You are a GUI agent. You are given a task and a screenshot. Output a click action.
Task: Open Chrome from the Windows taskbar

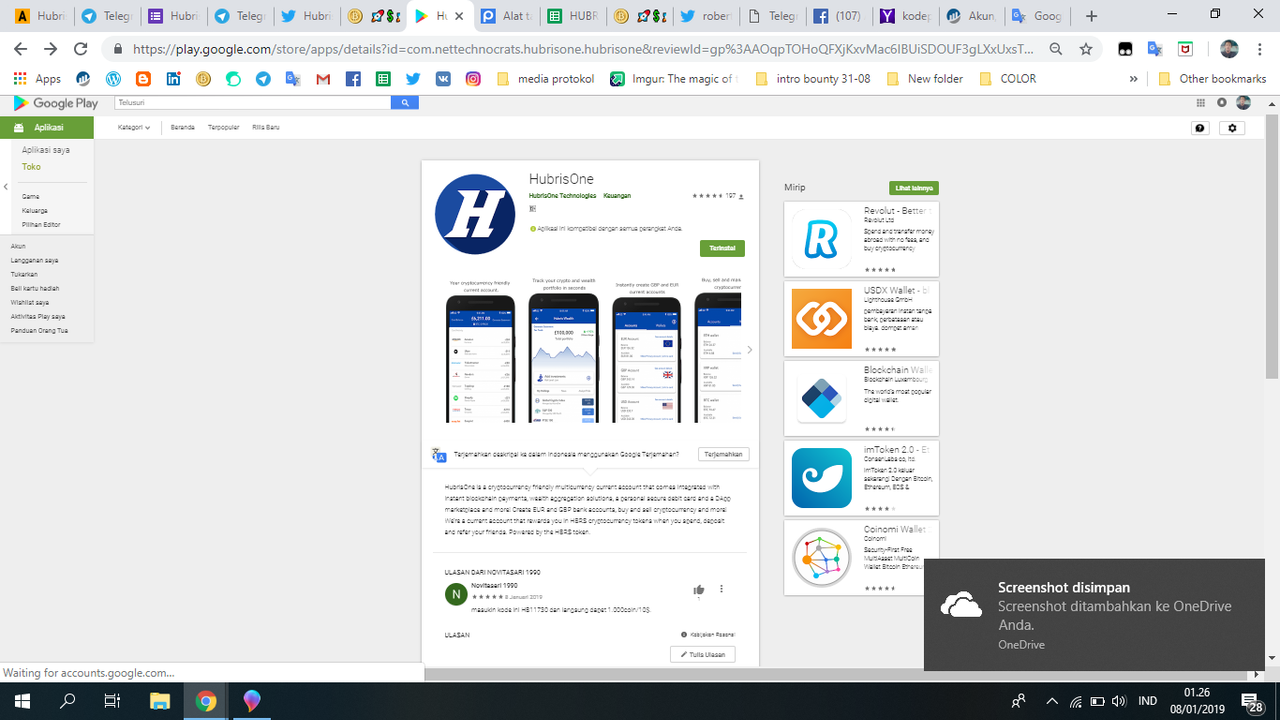[206, 701]
